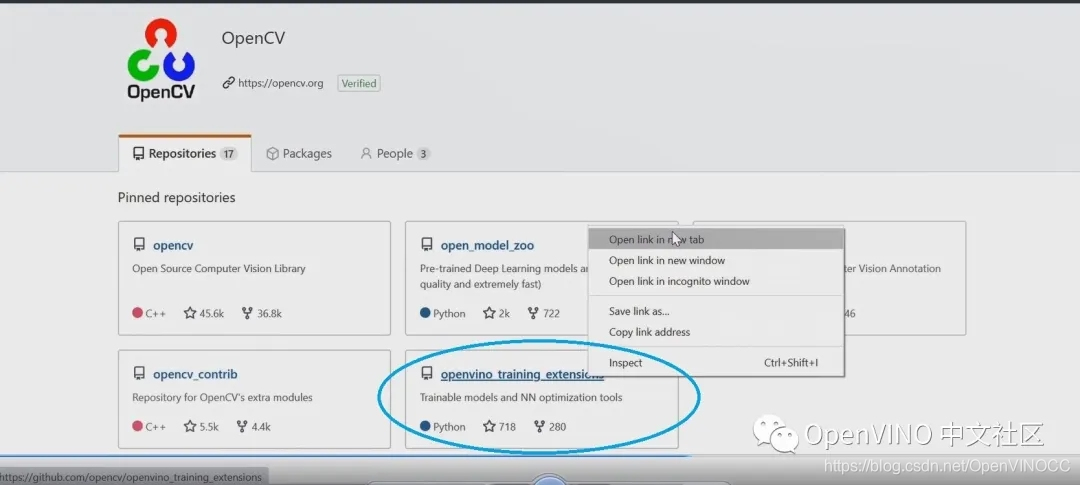Click the fork icon showing 280
The width and height of the screenshot is (1080, 485).
point(539,426)
